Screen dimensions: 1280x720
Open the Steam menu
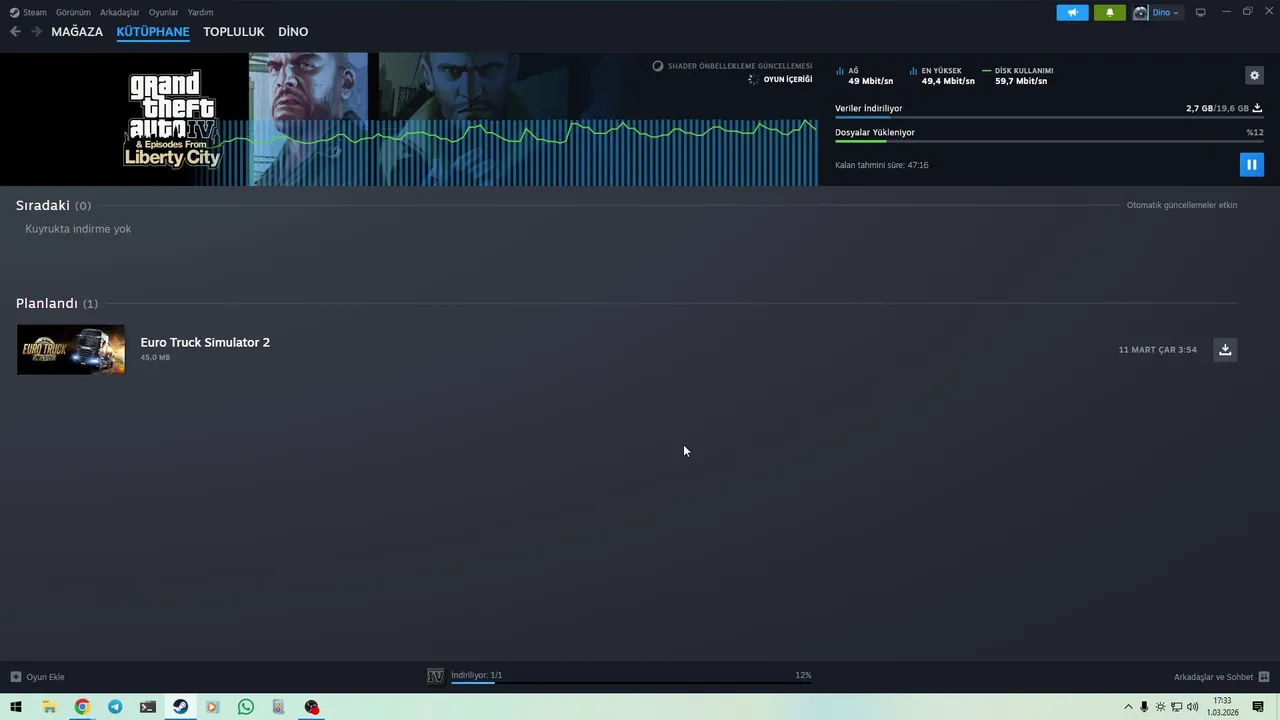(28, 12)
